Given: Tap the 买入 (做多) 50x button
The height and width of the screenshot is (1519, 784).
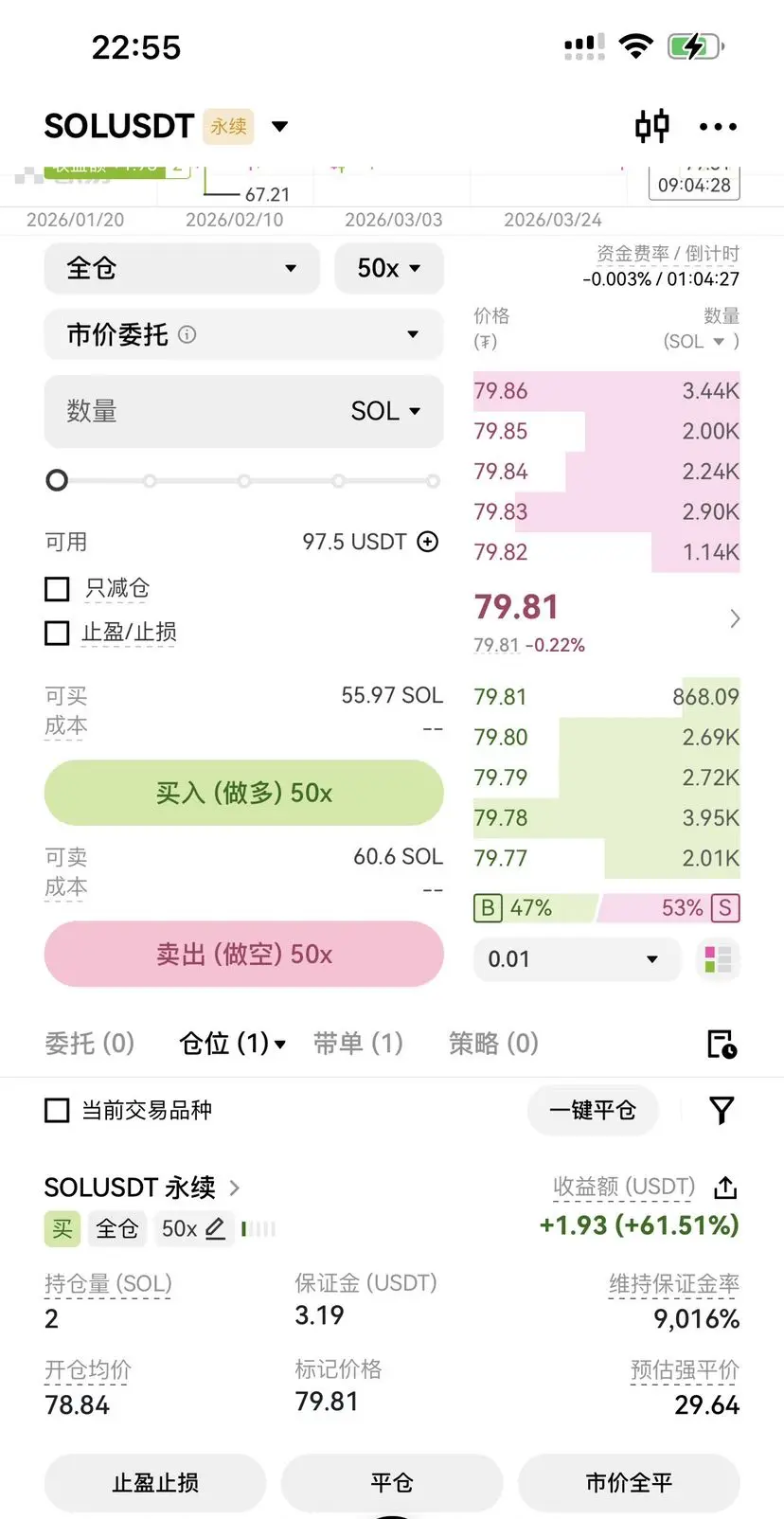Looking at the screenshot, I should click(244, 793).
